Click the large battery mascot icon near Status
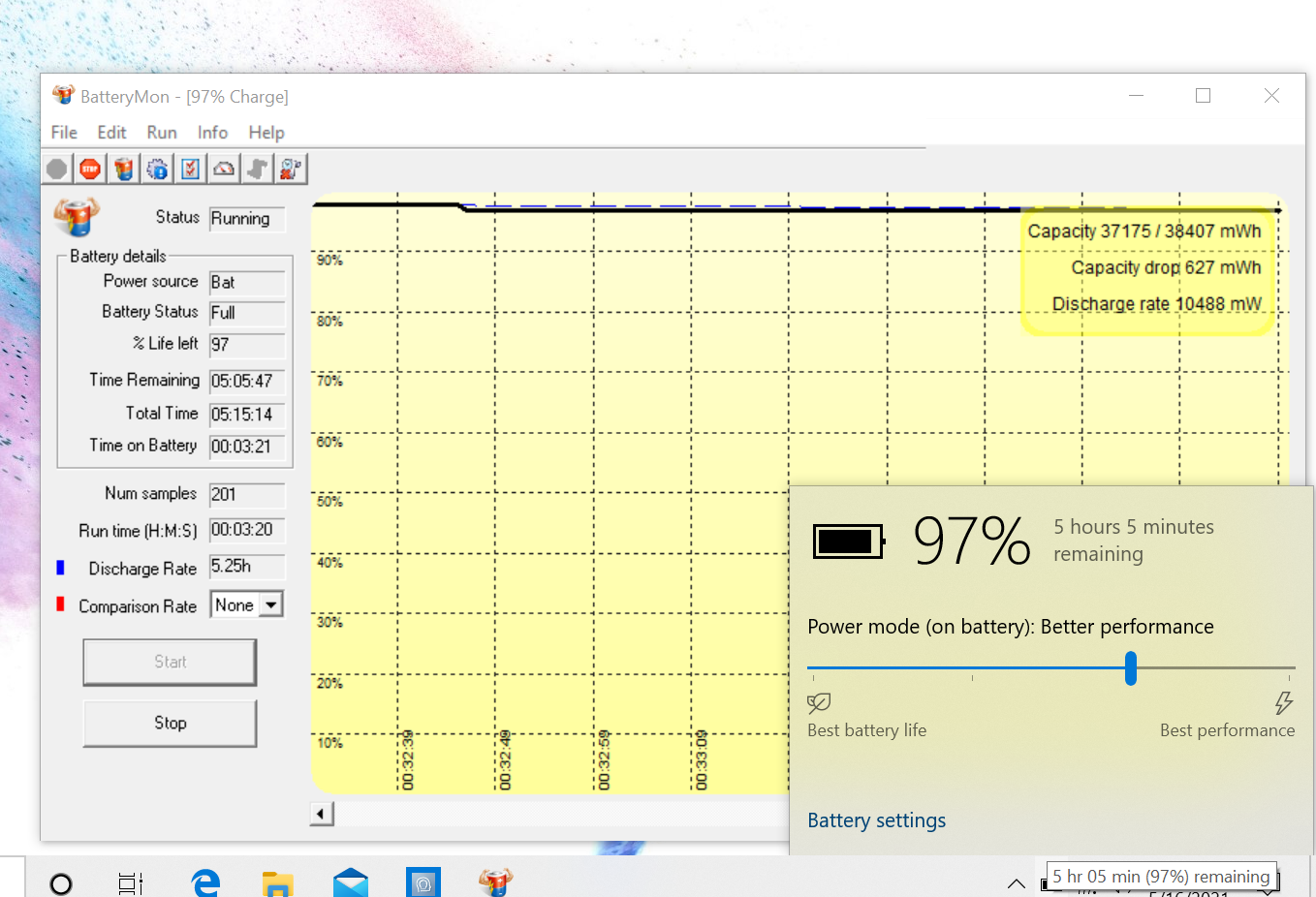Image resolution: width=1316 pixels, height=897 pixels. [x=78, y=217]
